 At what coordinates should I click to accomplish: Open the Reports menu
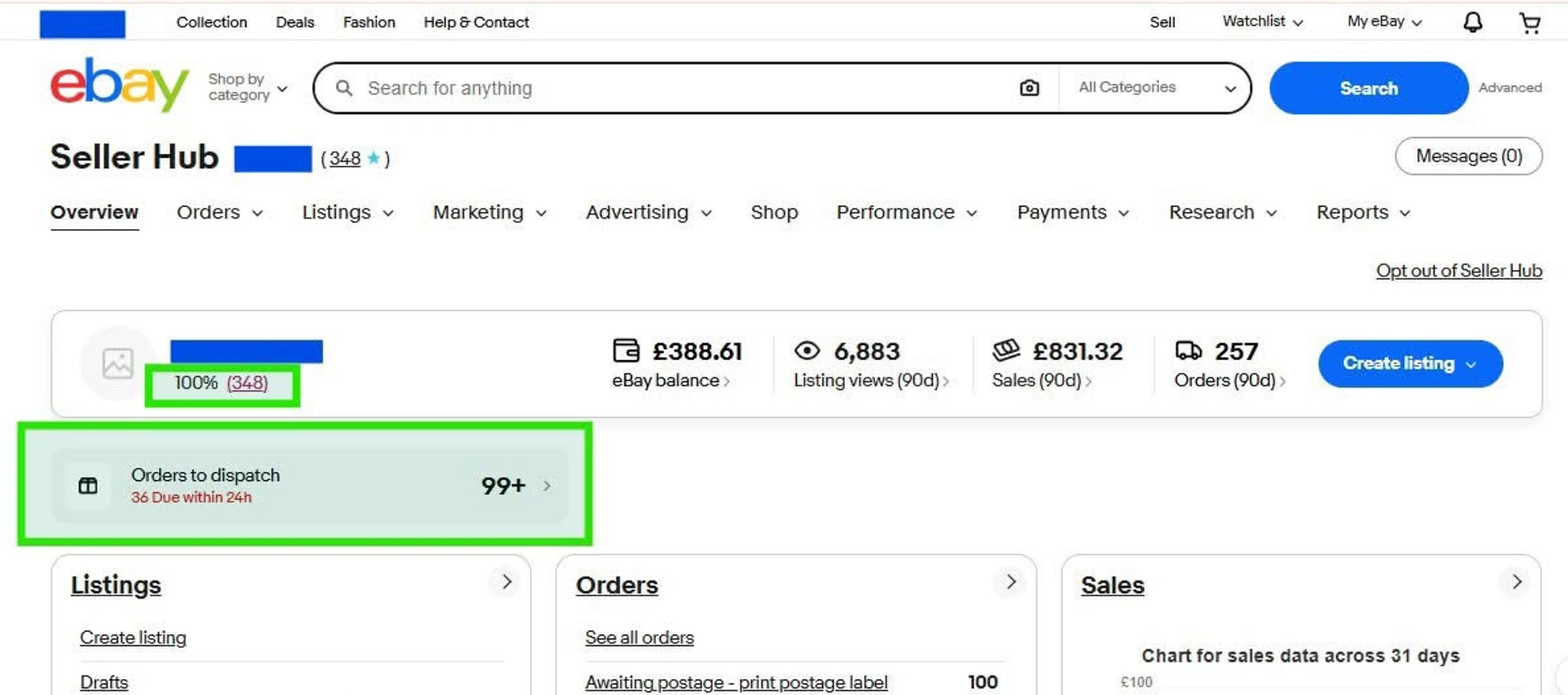click(1363, 213)
